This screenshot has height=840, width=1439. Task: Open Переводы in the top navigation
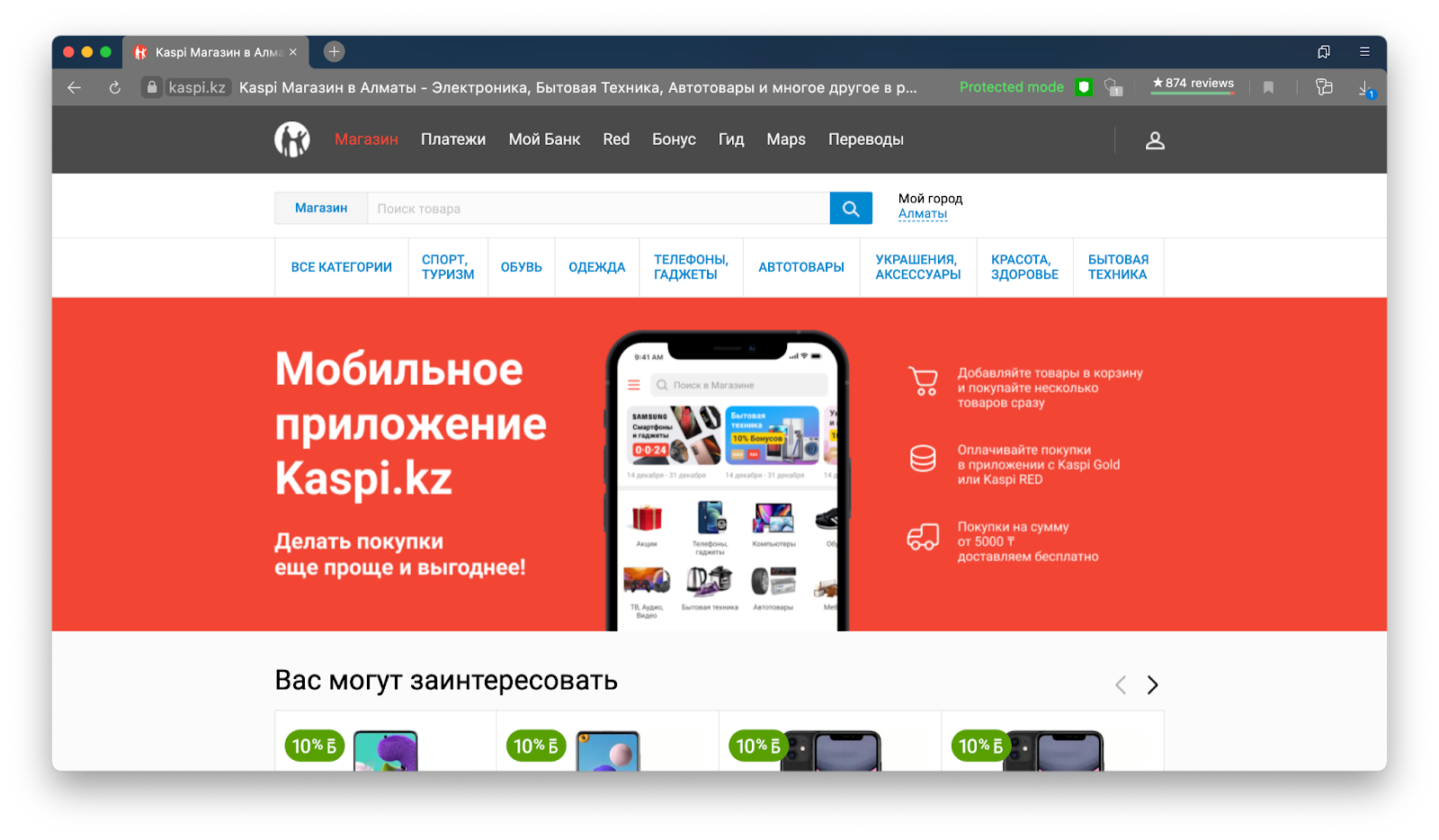point(866,139)
